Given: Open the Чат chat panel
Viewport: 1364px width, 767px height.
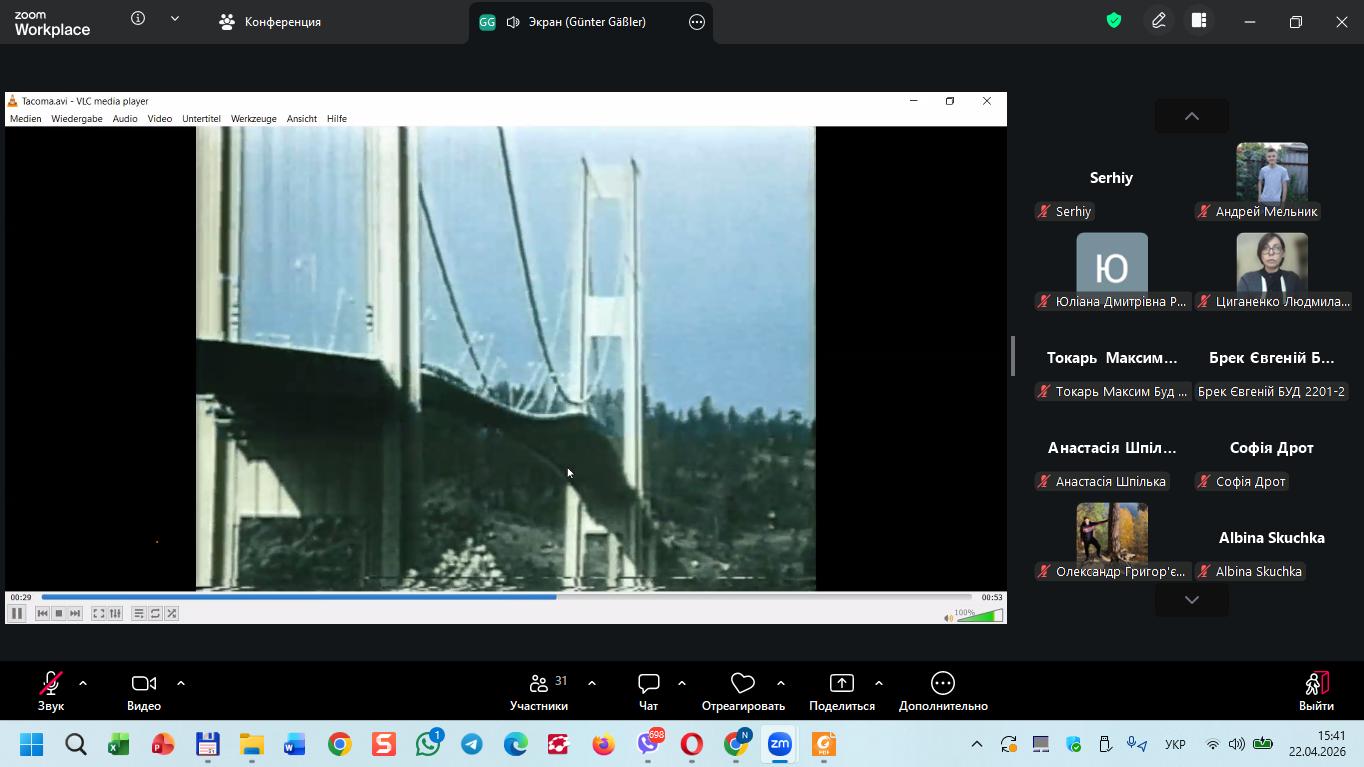Looking at the screenshot, I should (648, 684).
